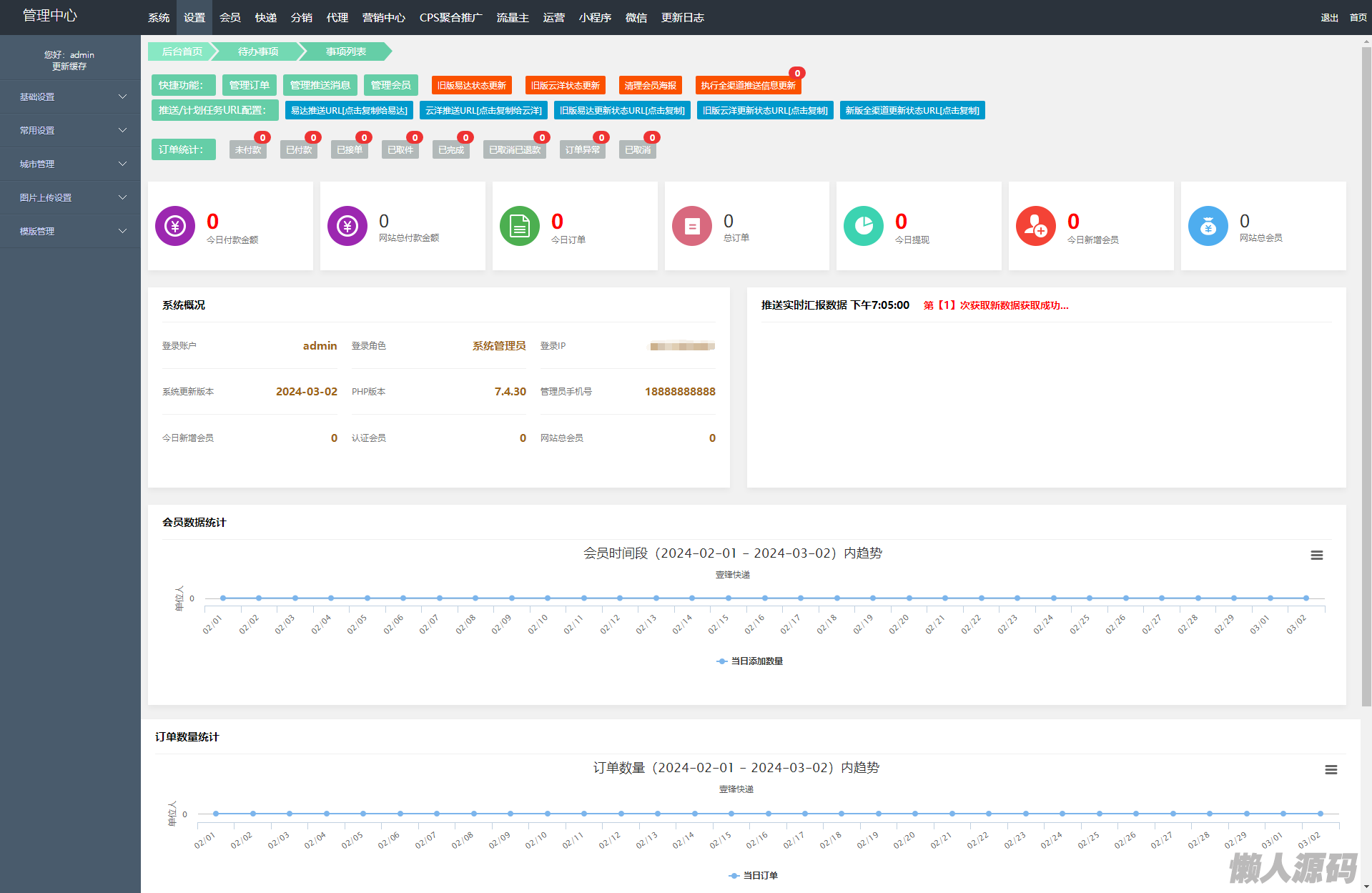Viewport: 1372px width, 893px height.
Task: Click the 更新缓存 link under admin
Action: pos(69,66)
